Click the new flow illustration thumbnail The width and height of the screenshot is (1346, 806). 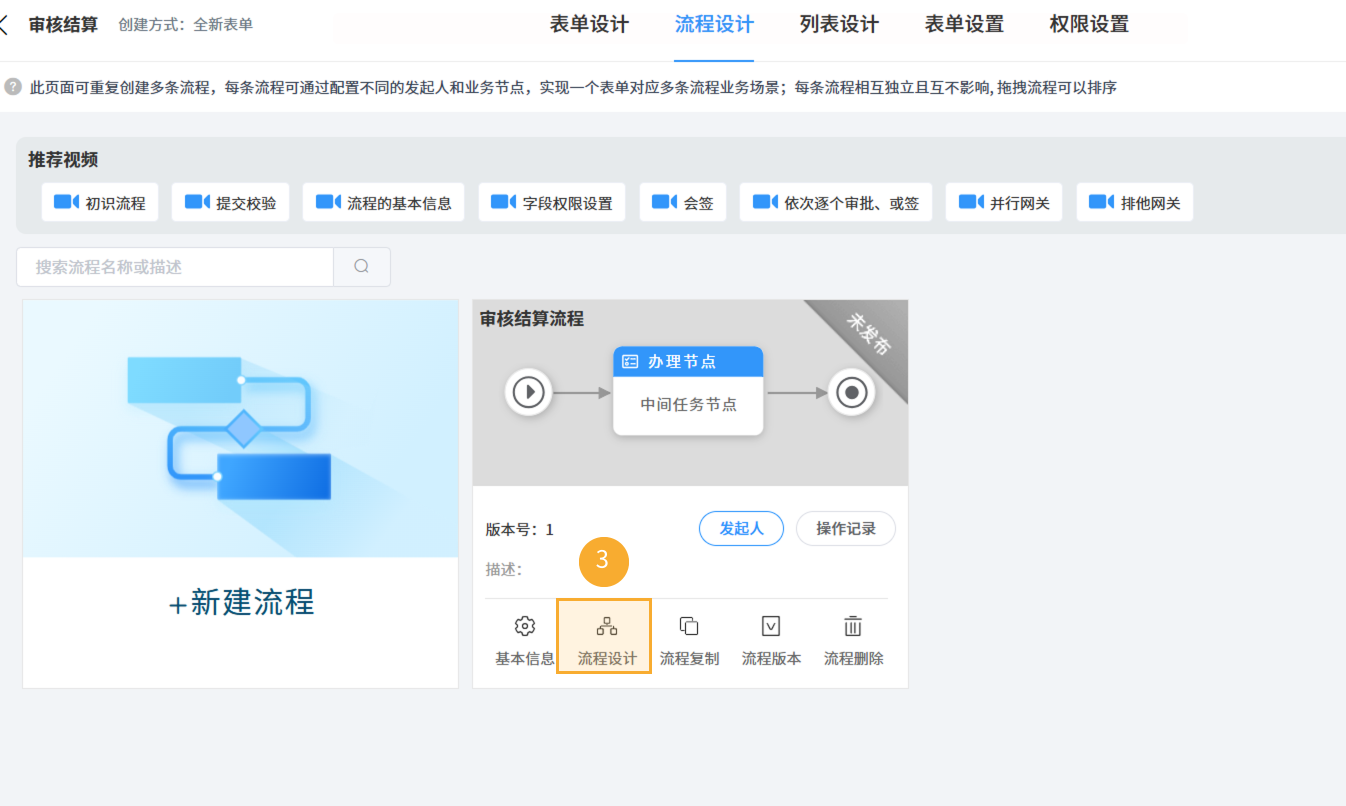coord(241,428)
